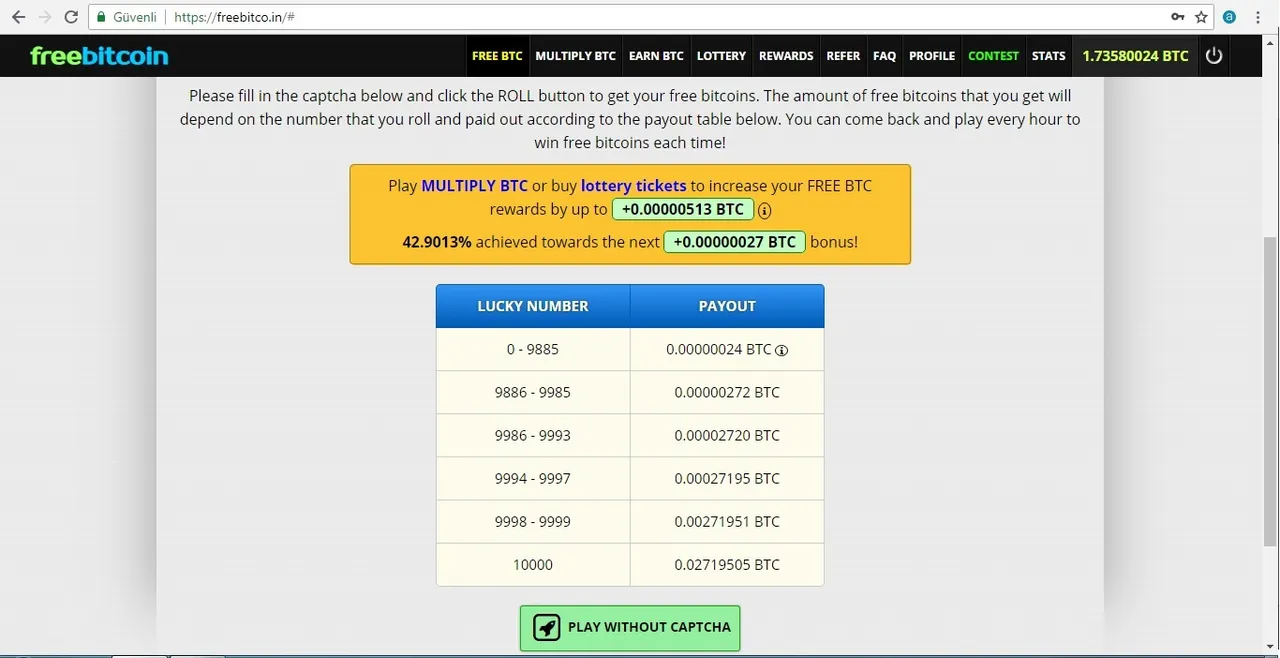Select the 10000 lucky number cell
This screenshot has height=658, width=1280.
click(533, 565)
